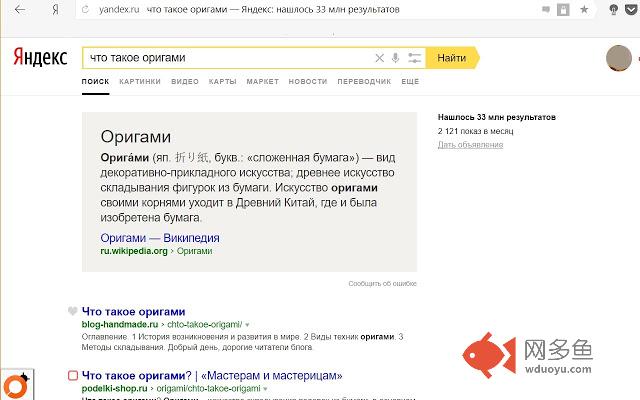Click blog-handmade.ru green domain
Screen dimensions: 640x400
coord(120,324)
